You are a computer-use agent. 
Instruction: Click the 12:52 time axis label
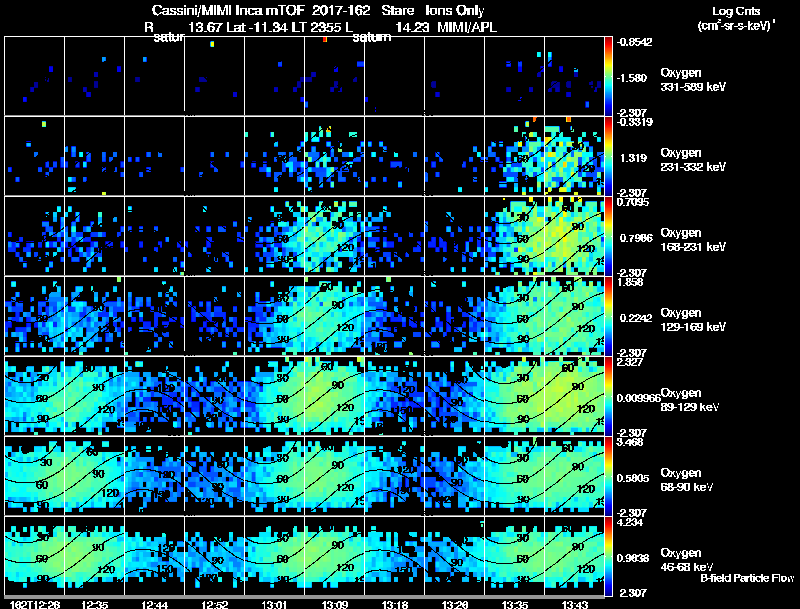(214, 605)
